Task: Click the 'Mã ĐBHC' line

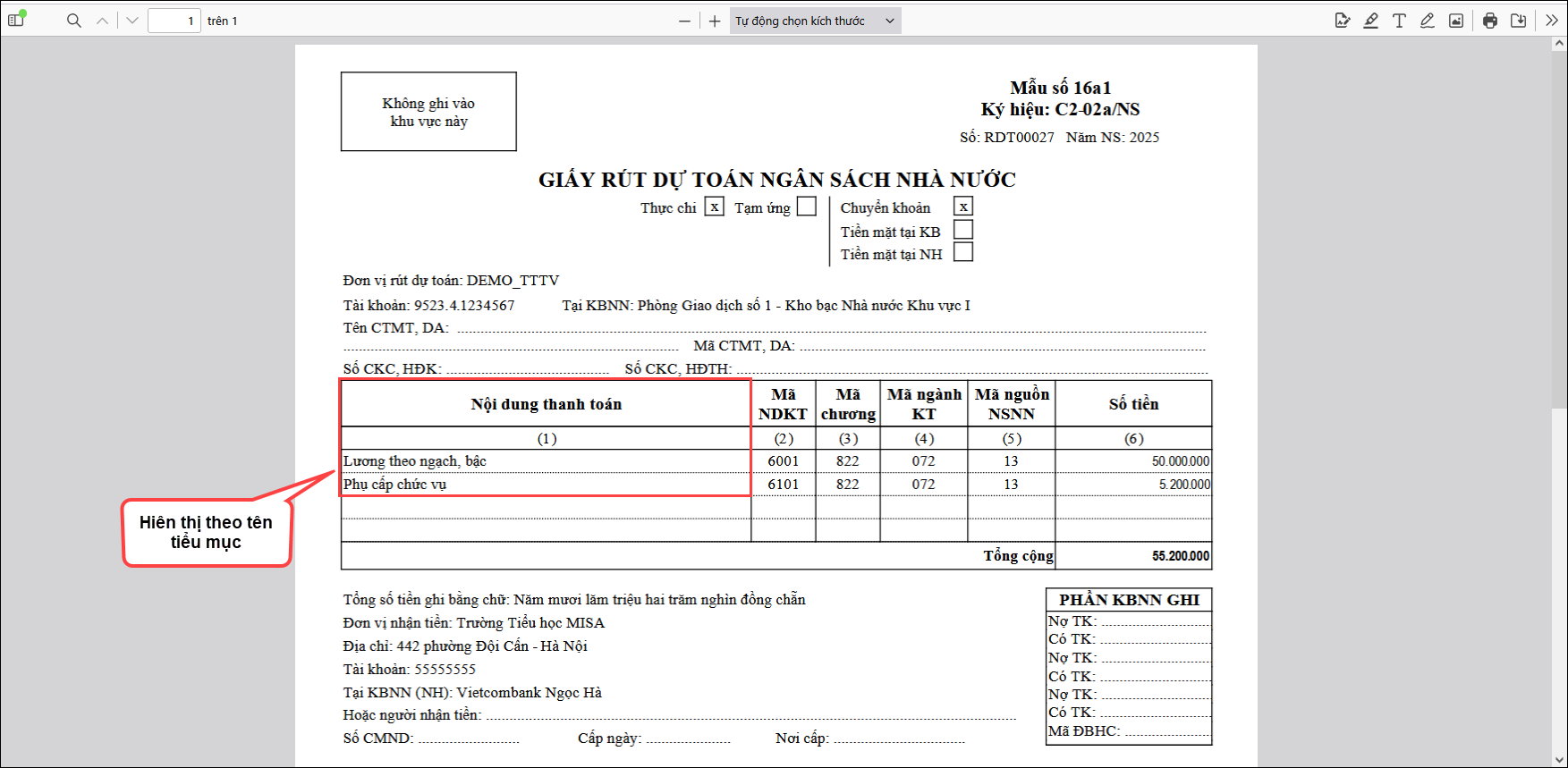Action: [1129, 730]
